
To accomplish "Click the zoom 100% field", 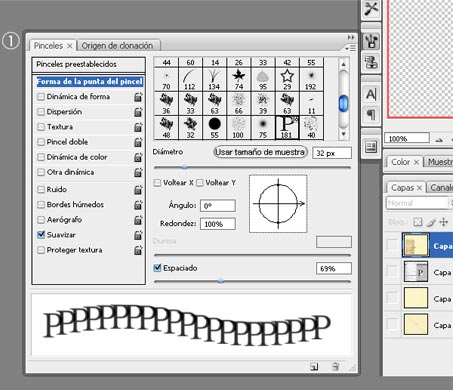I will [x=407, y=138].
